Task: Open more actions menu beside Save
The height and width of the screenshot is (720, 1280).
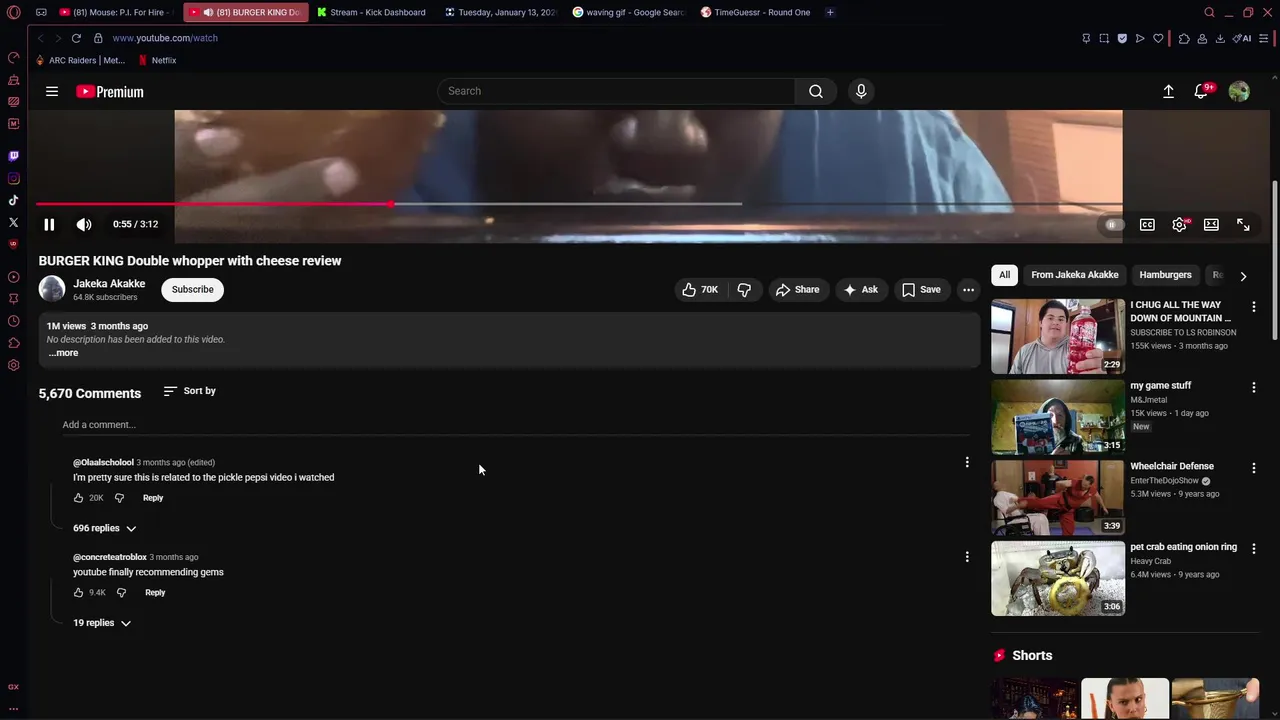Action: point(968,290)
